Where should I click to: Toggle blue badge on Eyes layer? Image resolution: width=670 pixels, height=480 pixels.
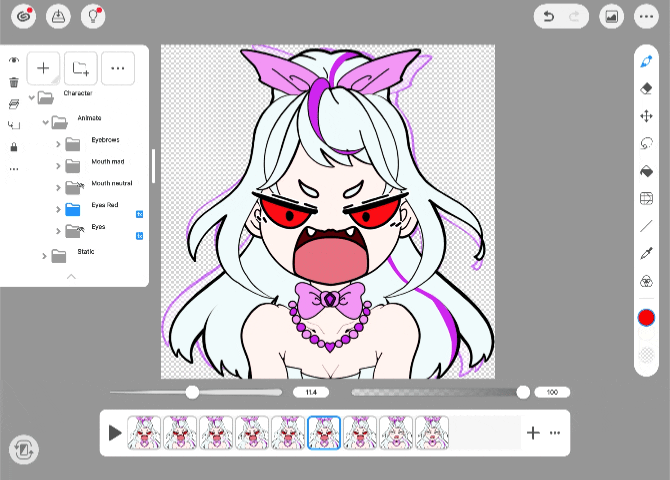139,236
